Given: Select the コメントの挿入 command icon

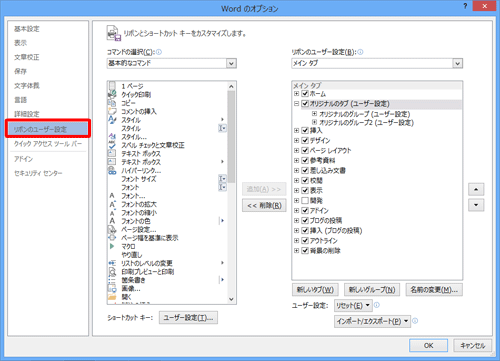Looking at the screenshot, I should (x=112, y=111).
